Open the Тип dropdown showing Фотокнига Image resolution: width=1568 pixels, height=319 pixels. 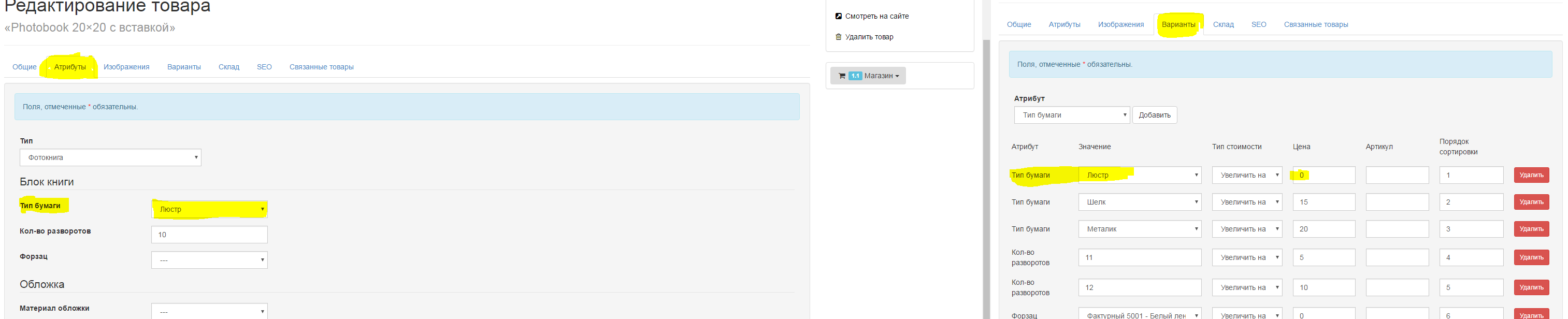pyautogui.click(x=110, y=157)
